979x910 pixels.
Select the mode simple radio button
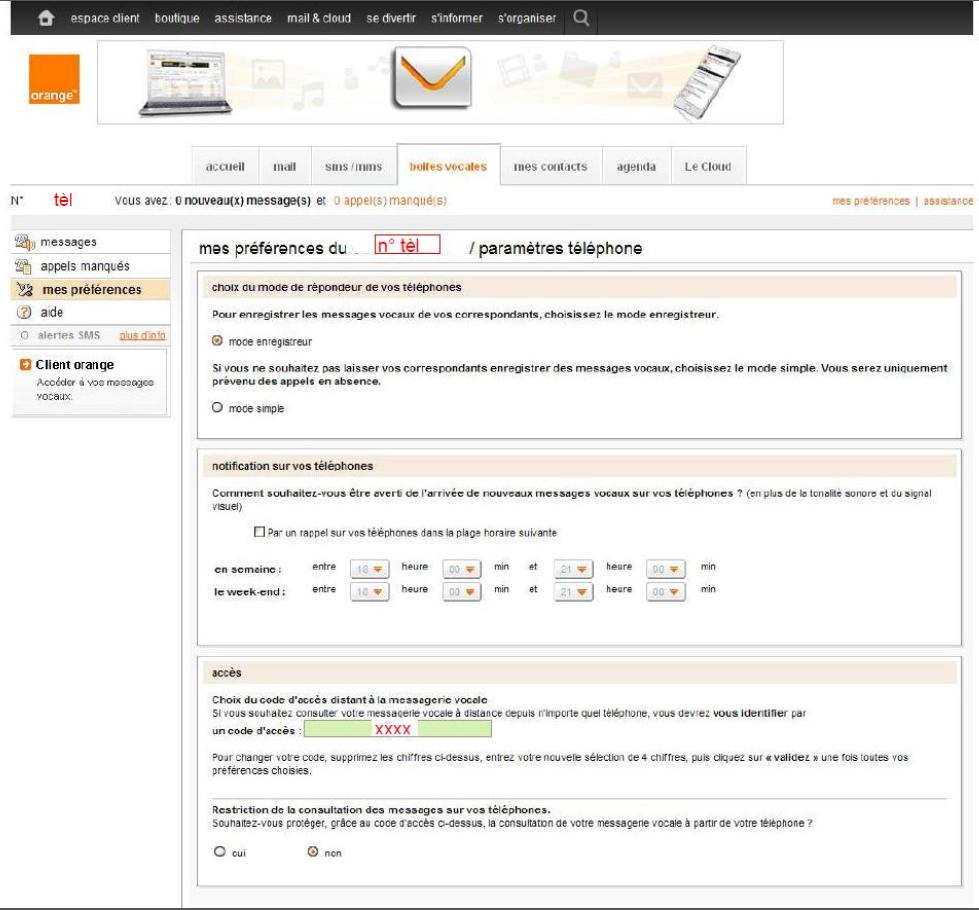tap(218, 408)
